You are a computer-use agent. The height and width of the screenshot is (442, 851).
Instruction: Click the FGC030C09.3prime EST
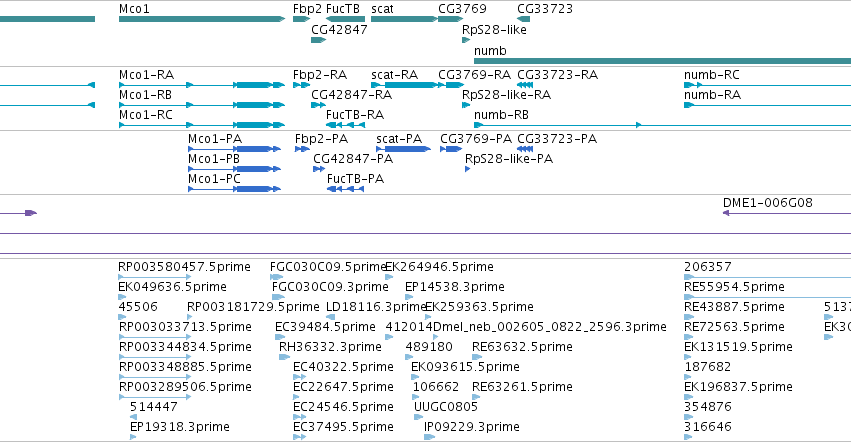pyautogui.click(x=331, y=287)
